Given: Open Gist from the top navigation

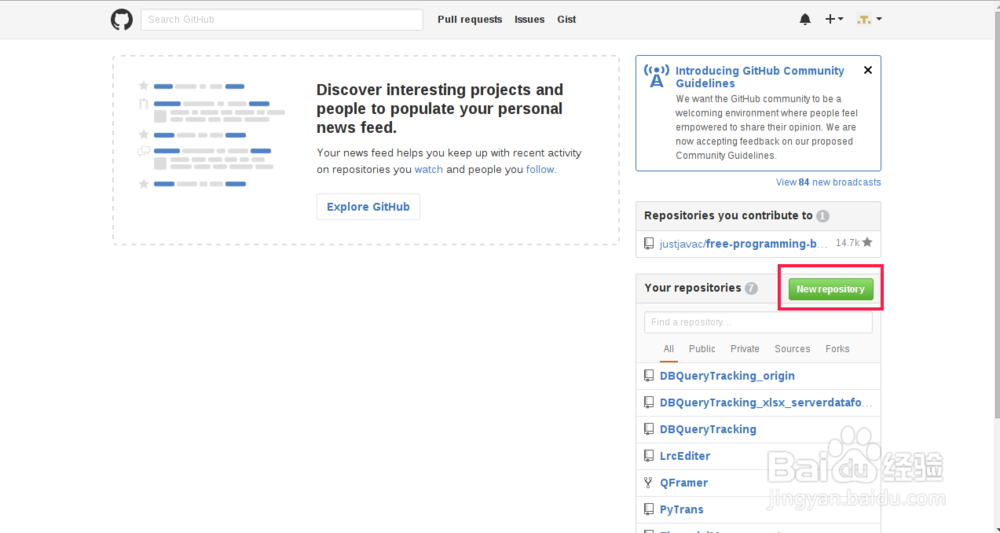Looking at the screenshot, I should click(x=566, y=19).
